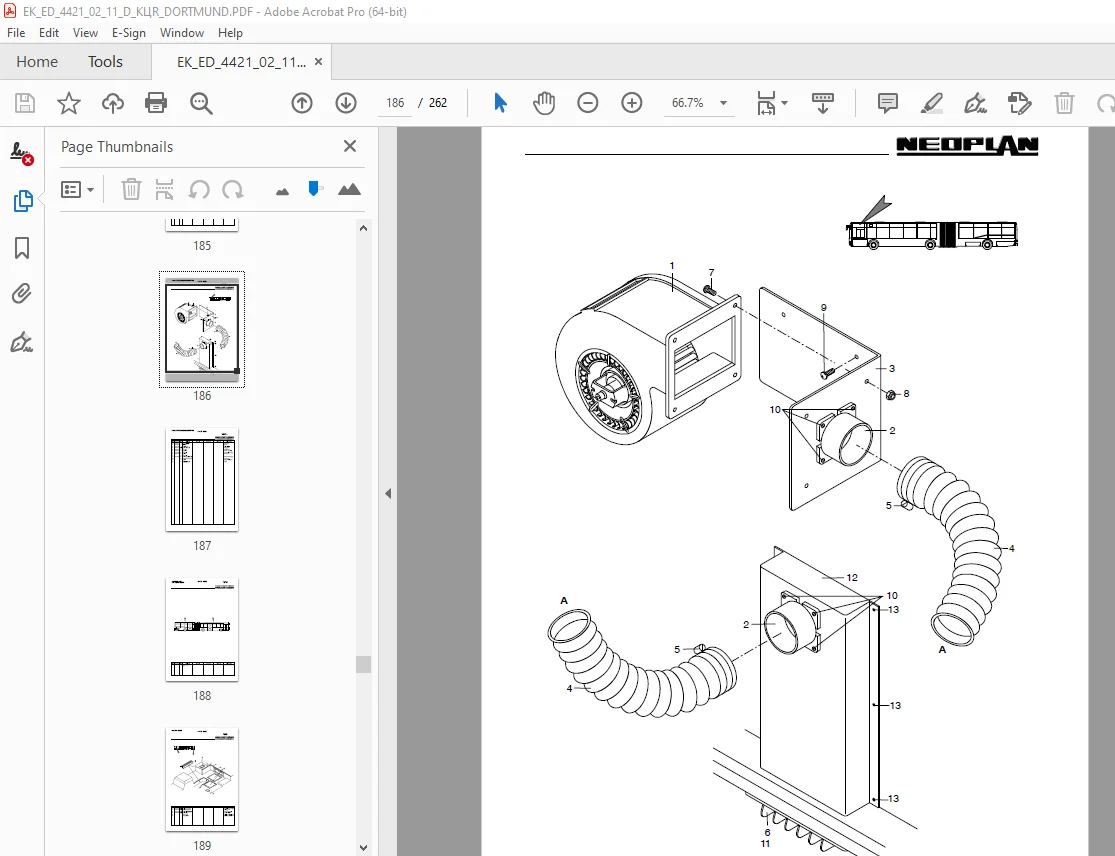Open the Edit menu
The width and height of the screenshot is (1115, 856).
click(49, 33)
